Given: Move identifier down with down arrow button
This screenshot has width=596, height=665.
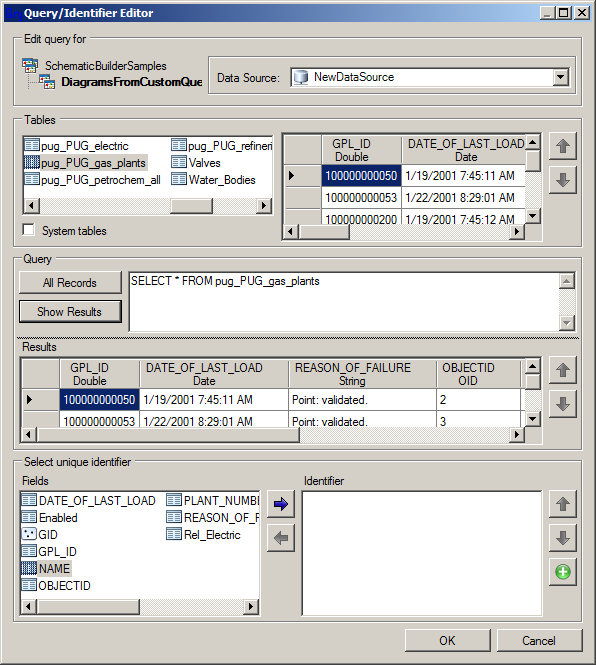Looking at the screenshot, I should [562, 538].
